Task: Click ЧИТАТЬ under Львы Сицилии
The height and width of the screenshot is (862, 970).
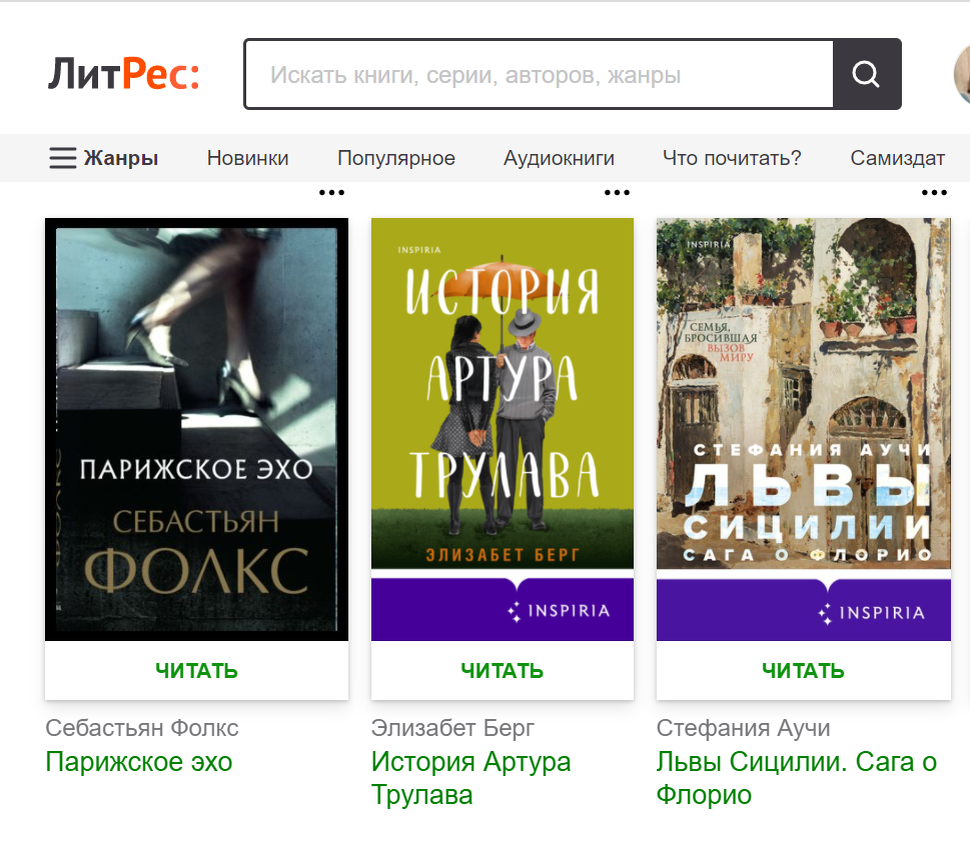Action: [804, 671]
